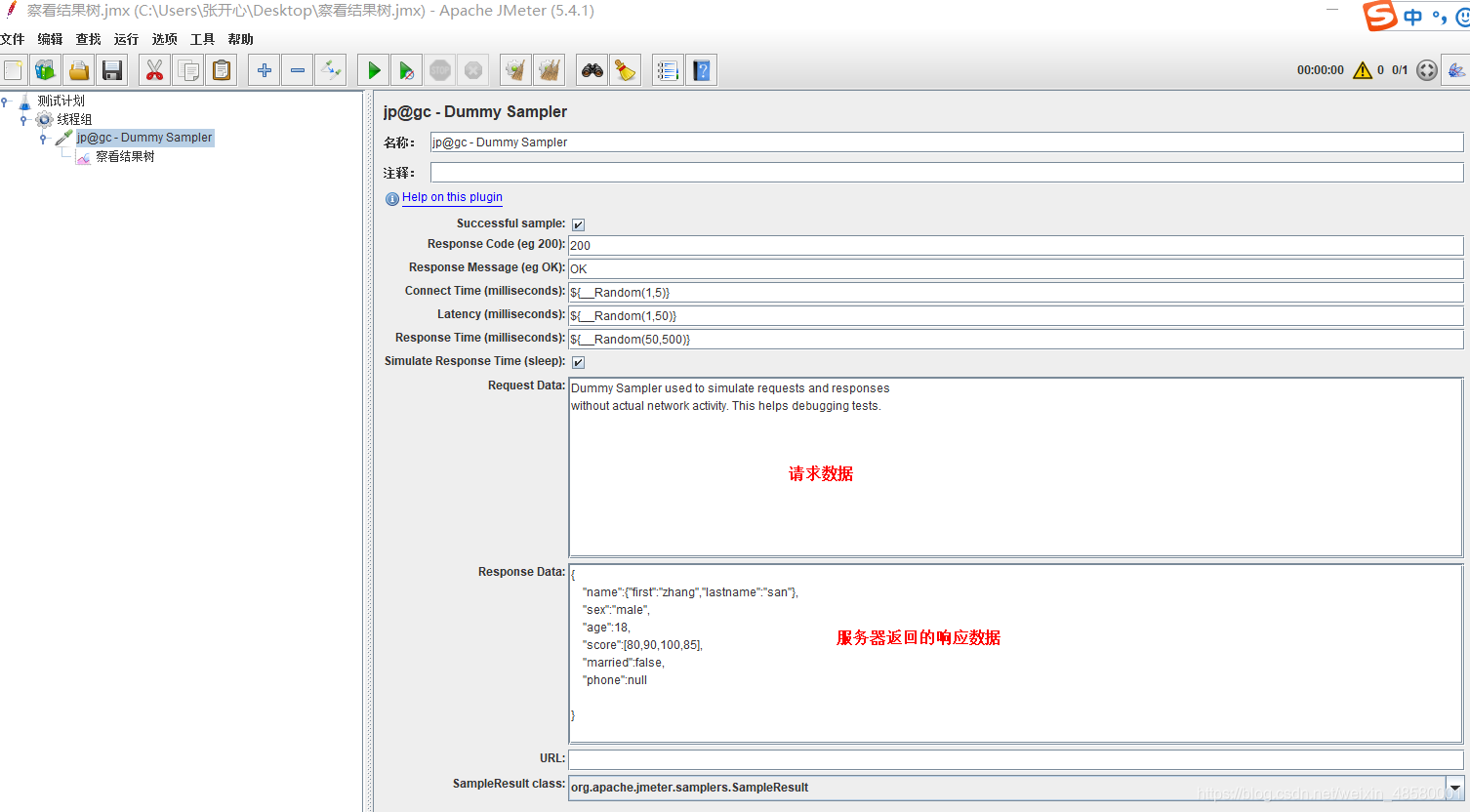Select the 线程组 tree item
1470x812 pixels.
pos(74,119)
